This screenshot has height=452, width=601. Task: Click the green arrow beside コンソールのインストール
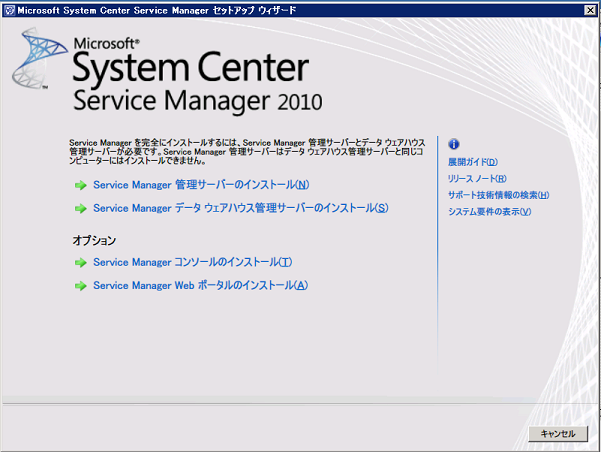pos(81,263)
